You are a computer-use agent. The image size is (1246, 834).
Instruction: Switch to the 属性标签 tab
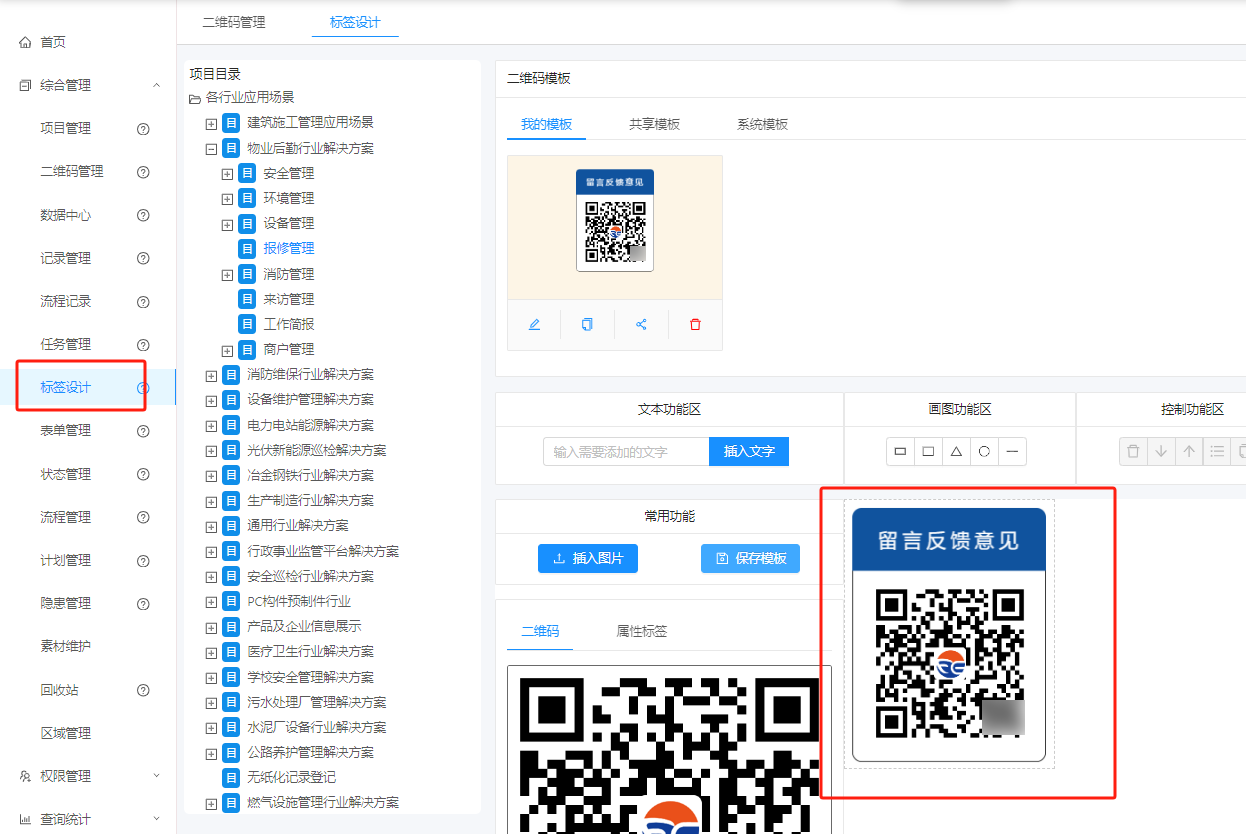click(x=641, y=631)
